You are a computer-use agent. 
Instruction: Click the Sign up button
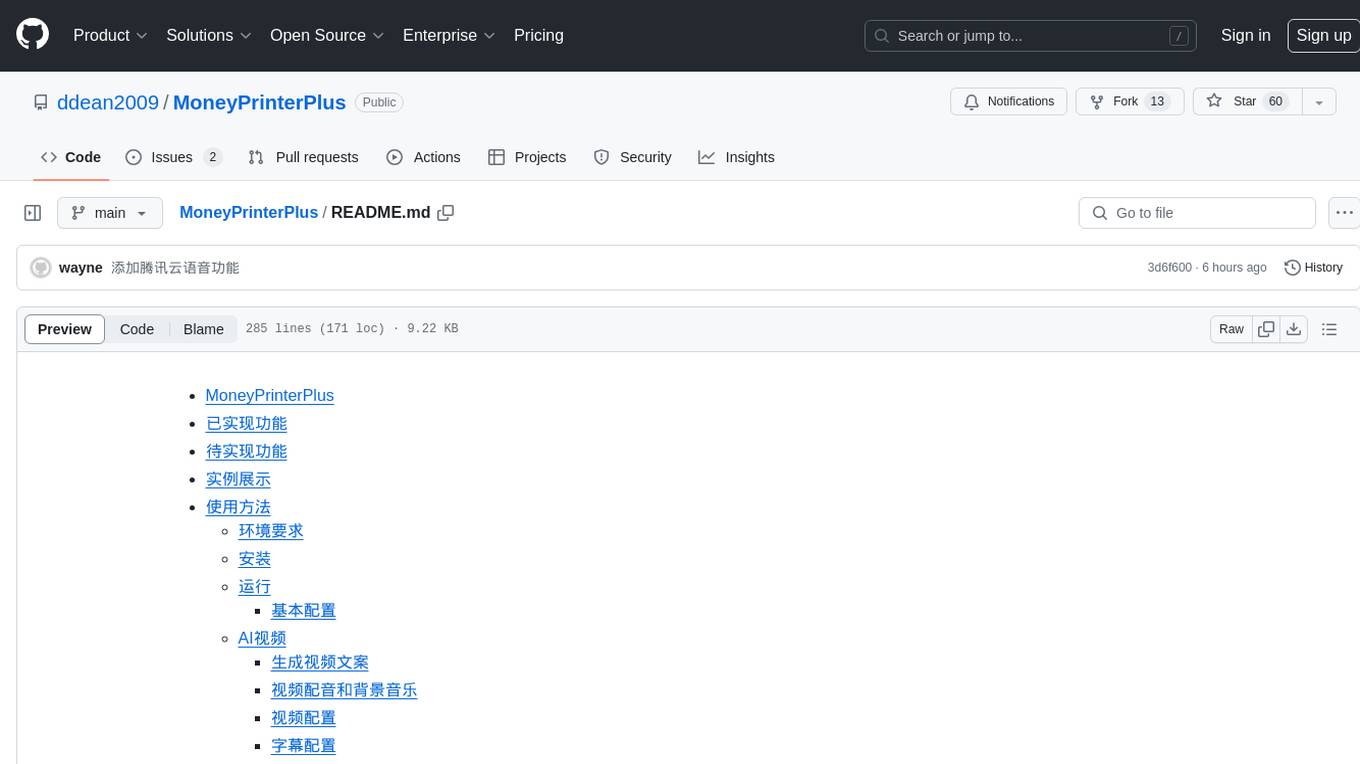point(1323,35)
